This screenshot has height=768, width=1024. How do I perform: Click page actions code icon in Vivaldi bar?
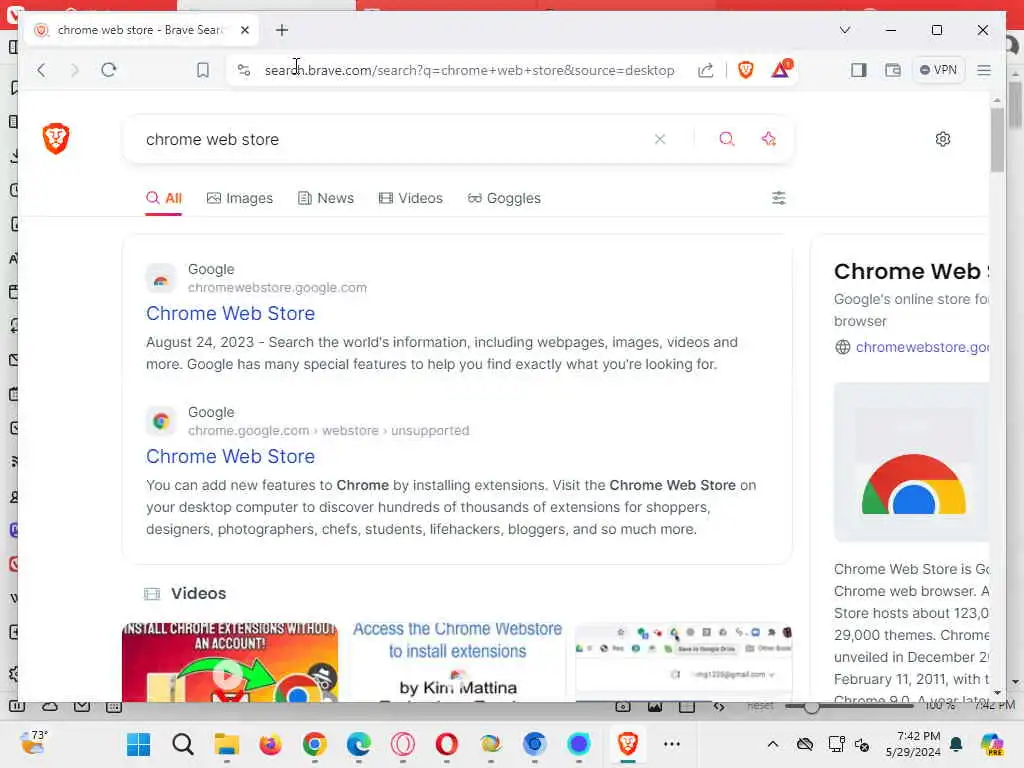click(718, 706)
